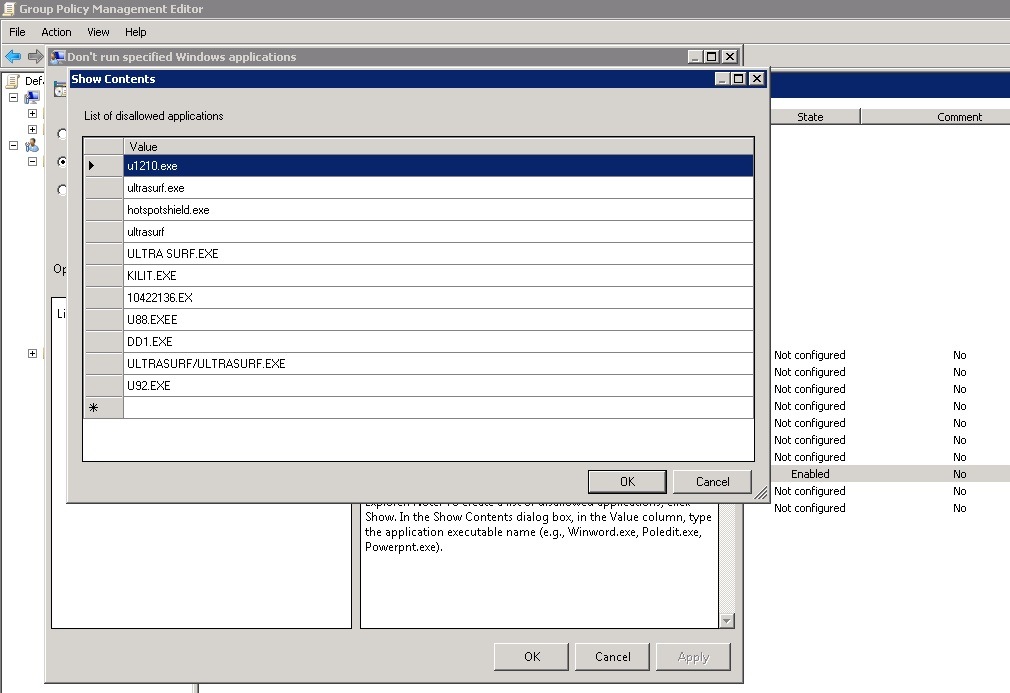Select the KILIT.EXE entry
The image size is (1010, 693).
tap(438, 276)
